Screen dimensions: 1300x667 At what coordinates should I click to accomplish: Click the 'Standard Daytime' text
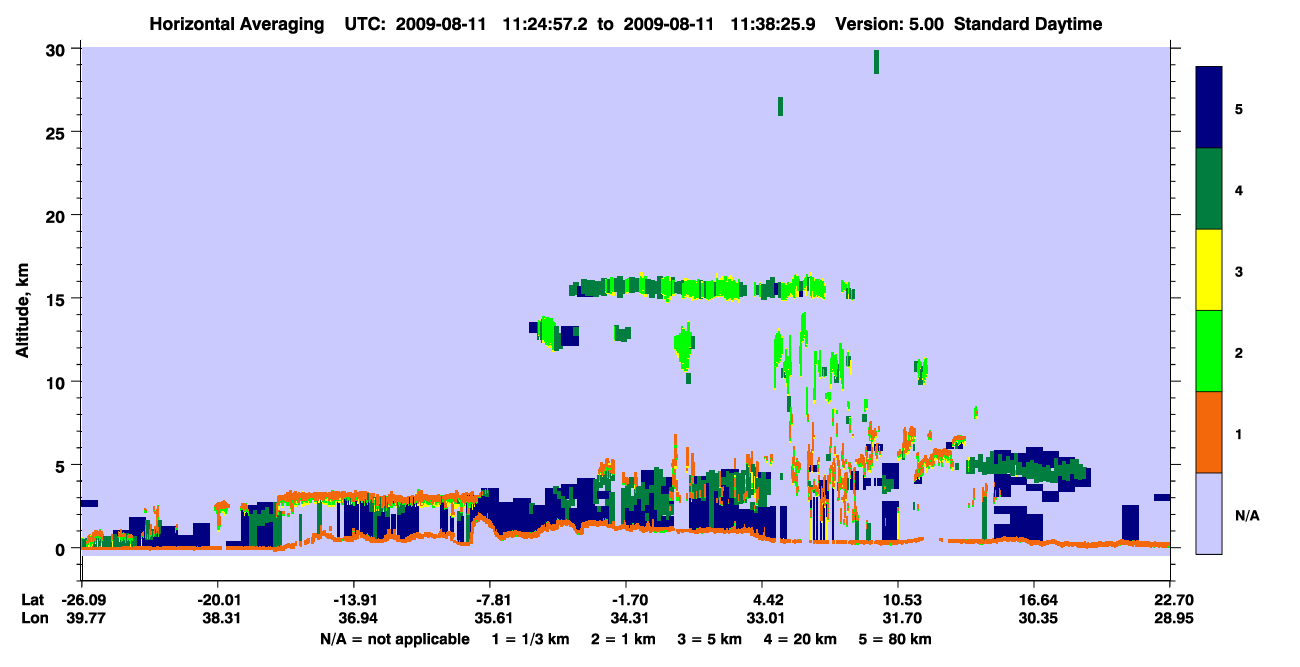click(x=1028, y=24)
